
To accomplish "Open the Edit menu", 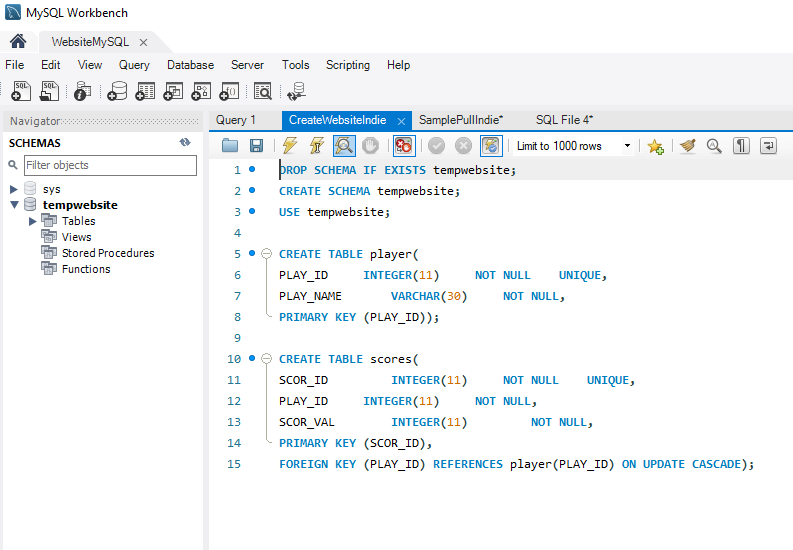I will click(51, 65).
